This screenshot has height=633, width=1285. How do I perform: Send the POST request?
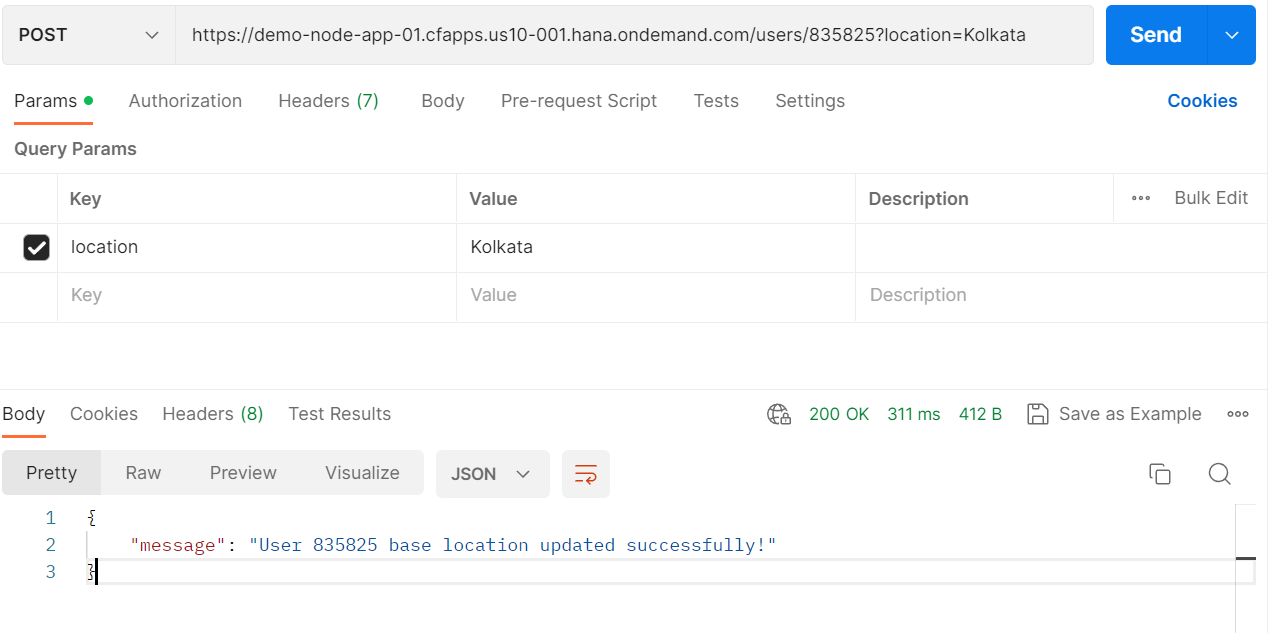click(x=1154, y=34)
